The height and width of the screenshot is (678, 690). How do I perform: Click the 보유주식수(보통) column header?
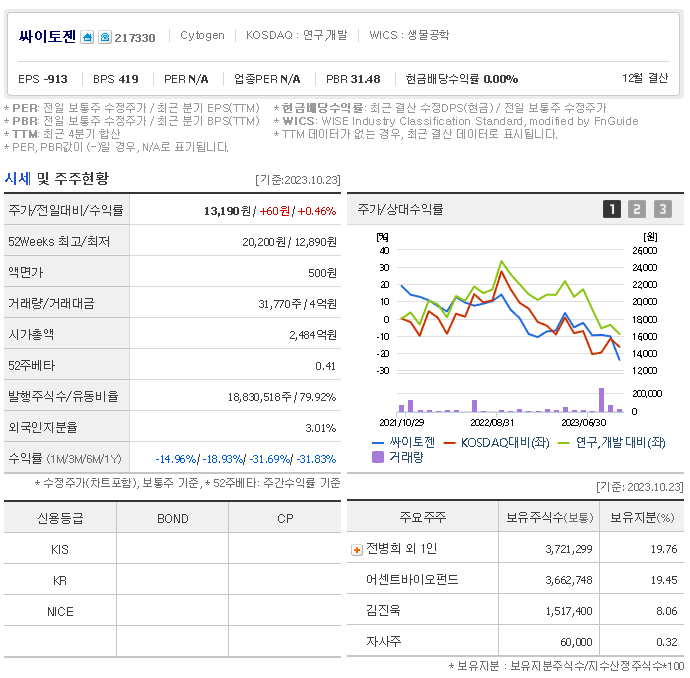coord(550,517)
